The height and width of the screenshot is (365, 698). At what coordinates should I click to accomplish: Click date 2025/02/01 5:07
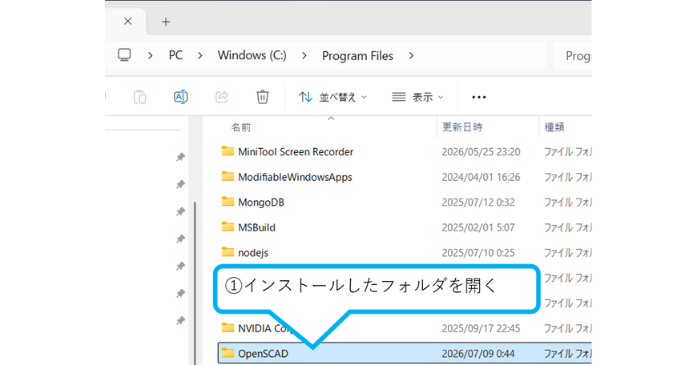(x=478, y=227)
